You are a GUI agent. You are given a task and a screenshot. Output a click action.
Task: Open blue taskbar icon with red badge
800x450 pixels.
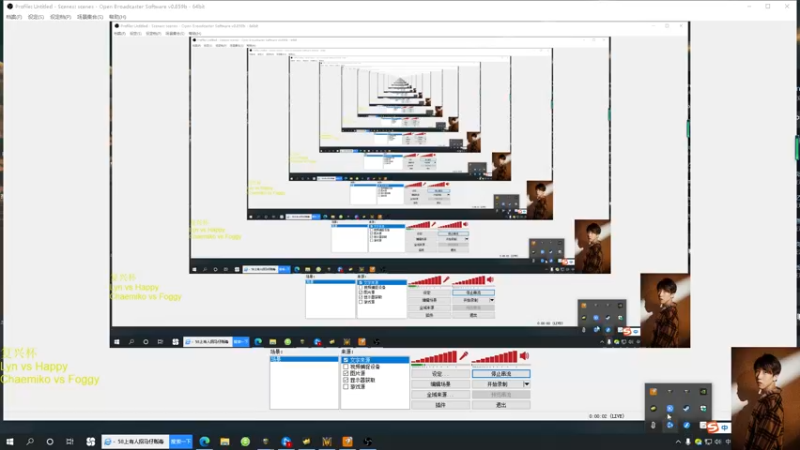coord(286,441)
